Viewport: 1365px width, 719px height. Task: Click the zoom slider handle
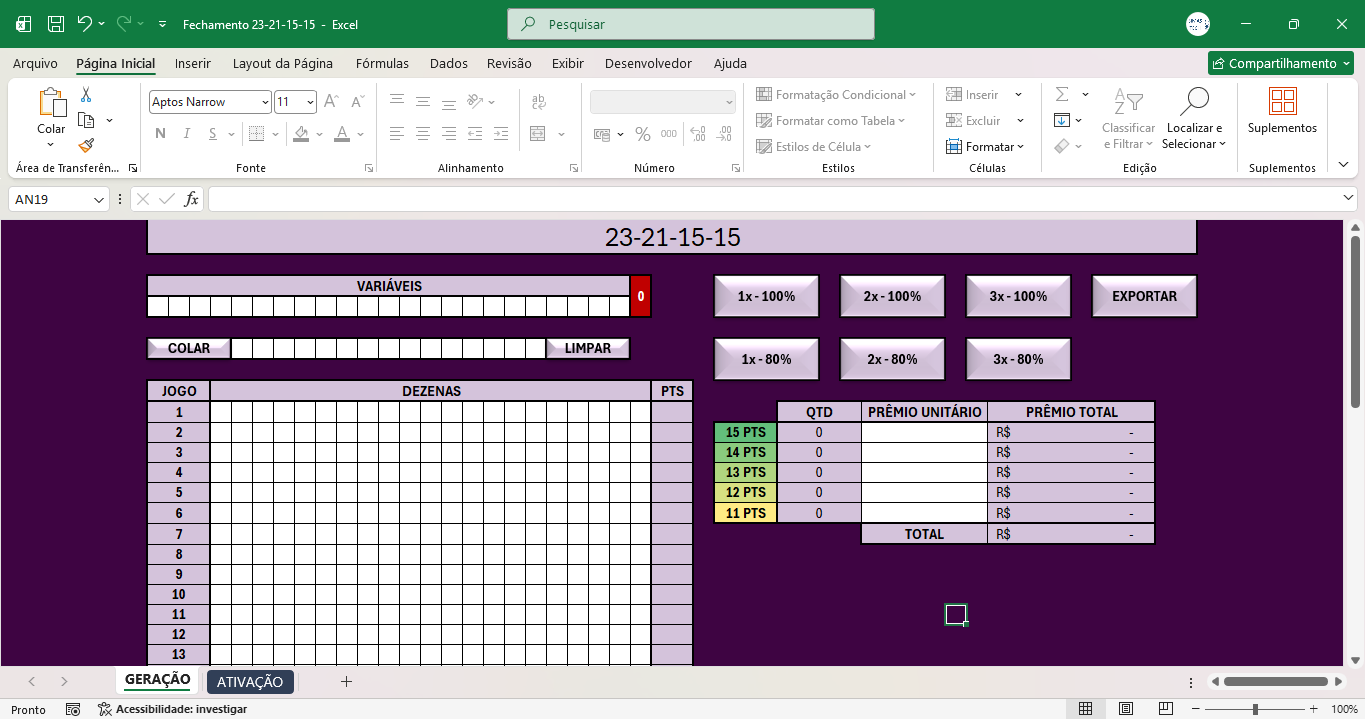(x=1255, y=709)
